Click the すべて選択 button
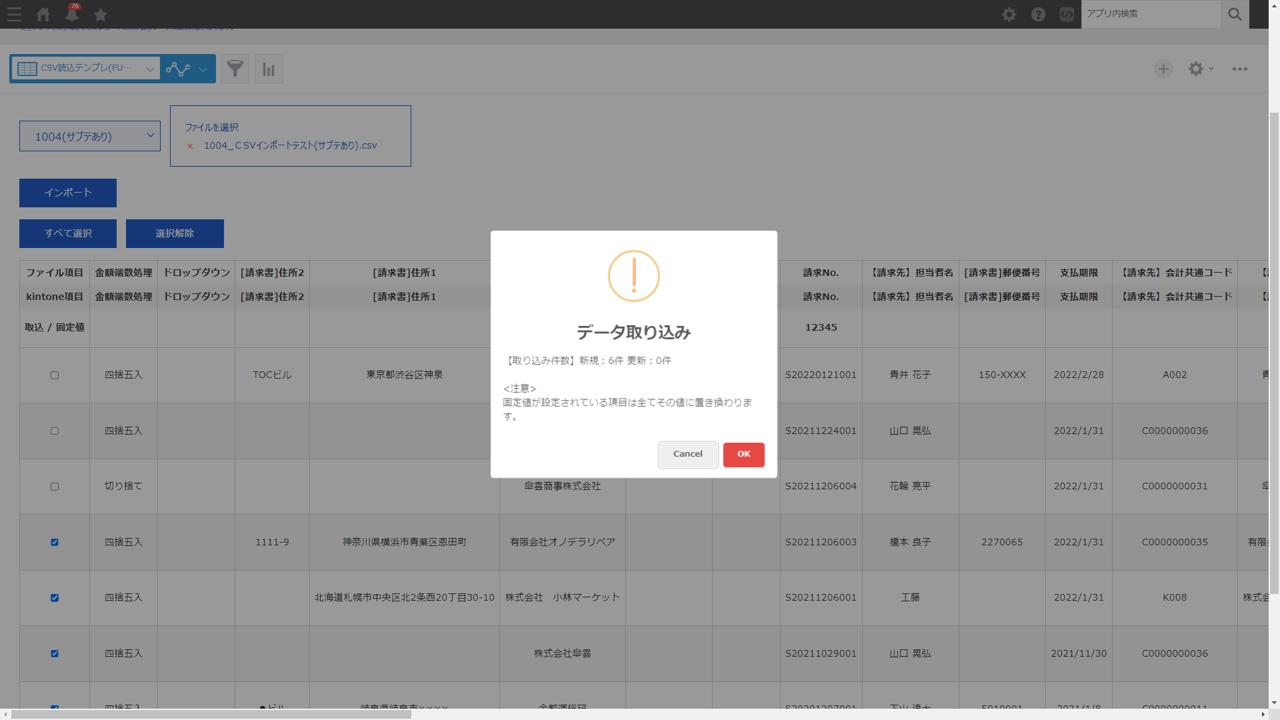The width and height of the screenshot is (1280, 720). [68, 233]
